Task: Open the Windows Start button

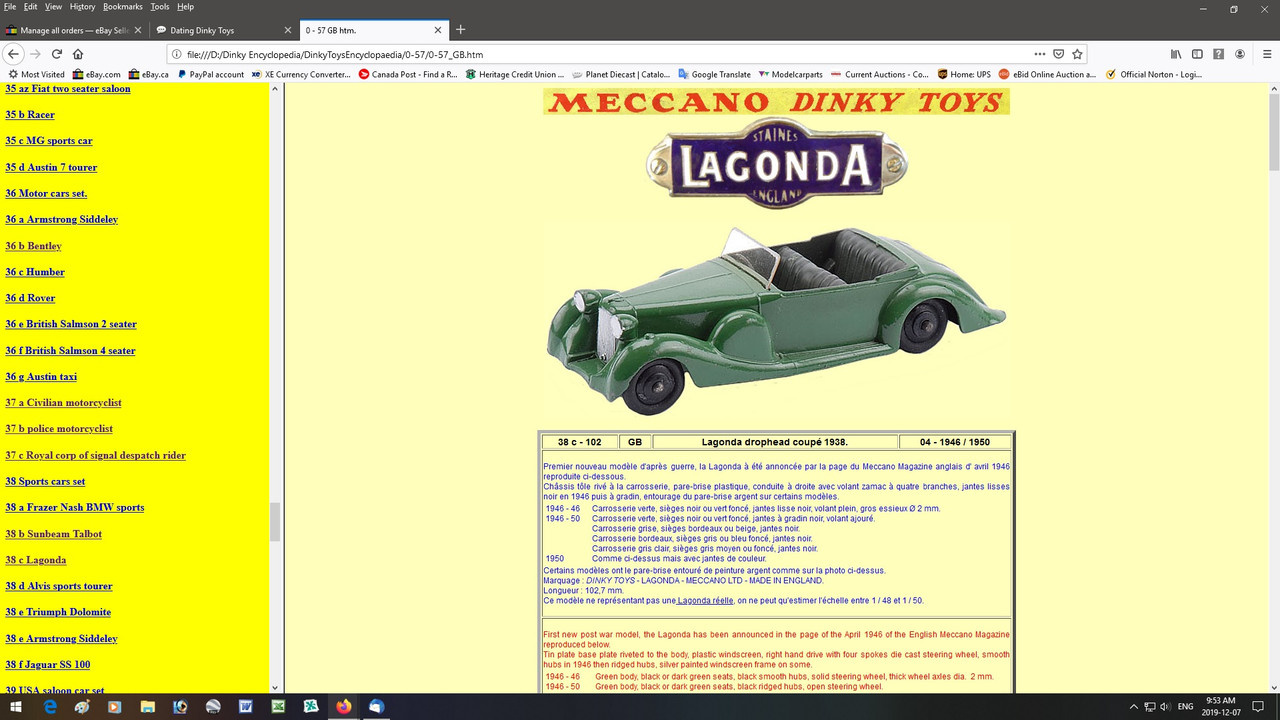Action: click(x=17, y=707)
